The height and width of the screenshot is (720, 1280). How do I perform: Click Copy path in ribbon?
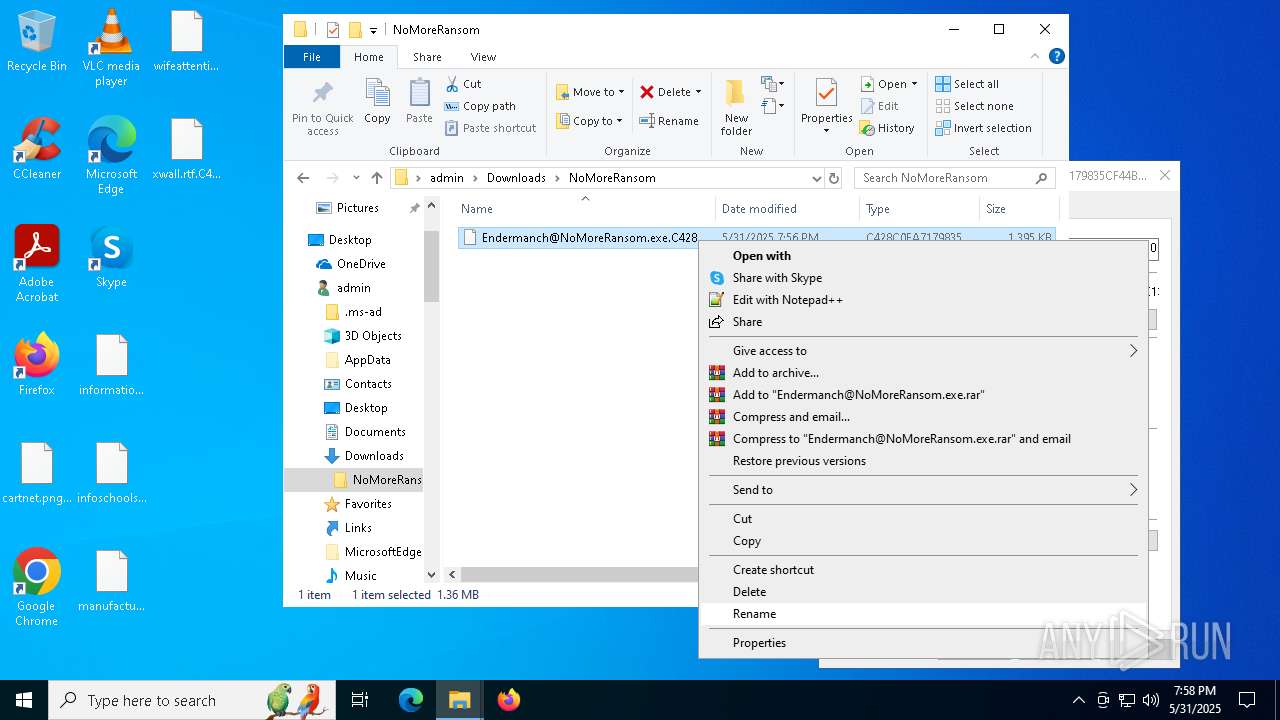[x=480, y=106]
